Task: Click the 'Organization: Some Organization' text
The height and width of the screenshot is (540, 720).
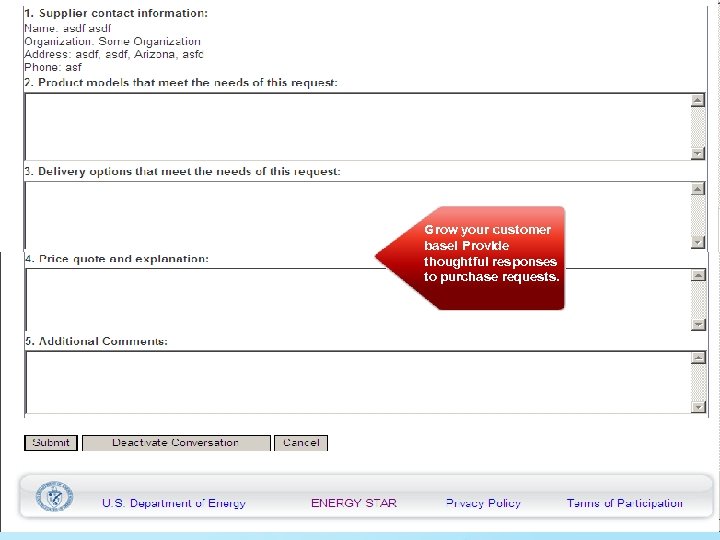Action: [x=112, y=41]
